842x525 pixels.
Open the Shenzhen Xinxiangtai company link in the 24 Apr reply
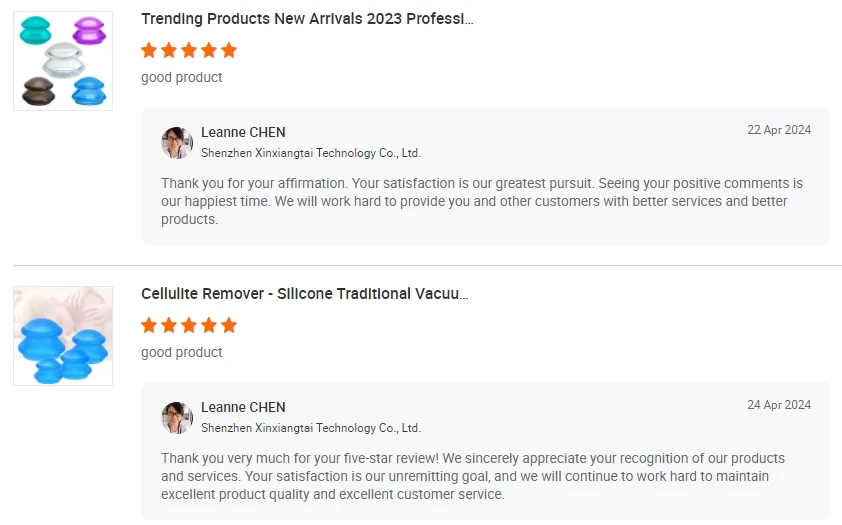(x=310, y=428)
